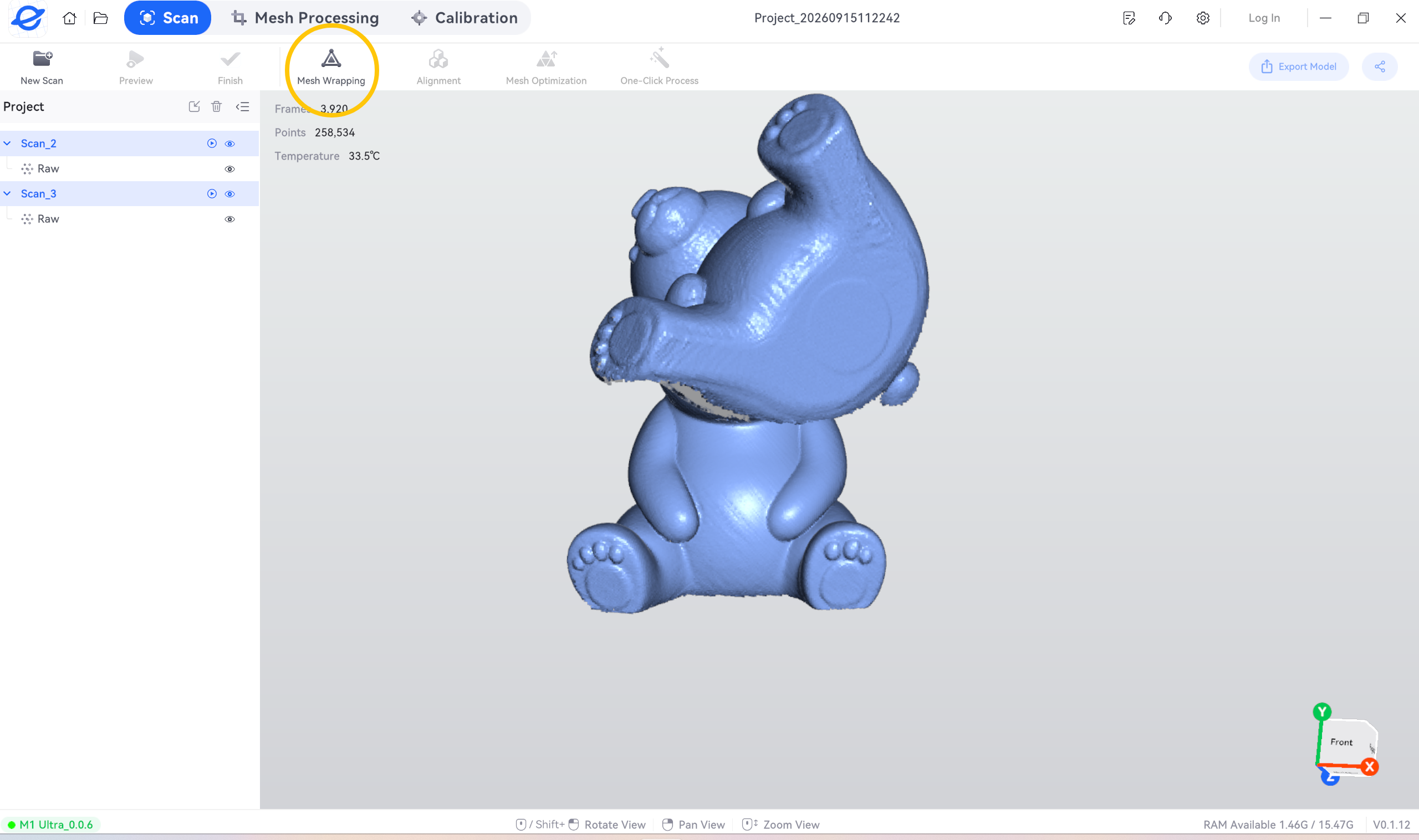Image resolution: width=1419 pixels, height=840 pixels.
Task: Select Raw point cloud under Scan_3
Action: [129, 219]
